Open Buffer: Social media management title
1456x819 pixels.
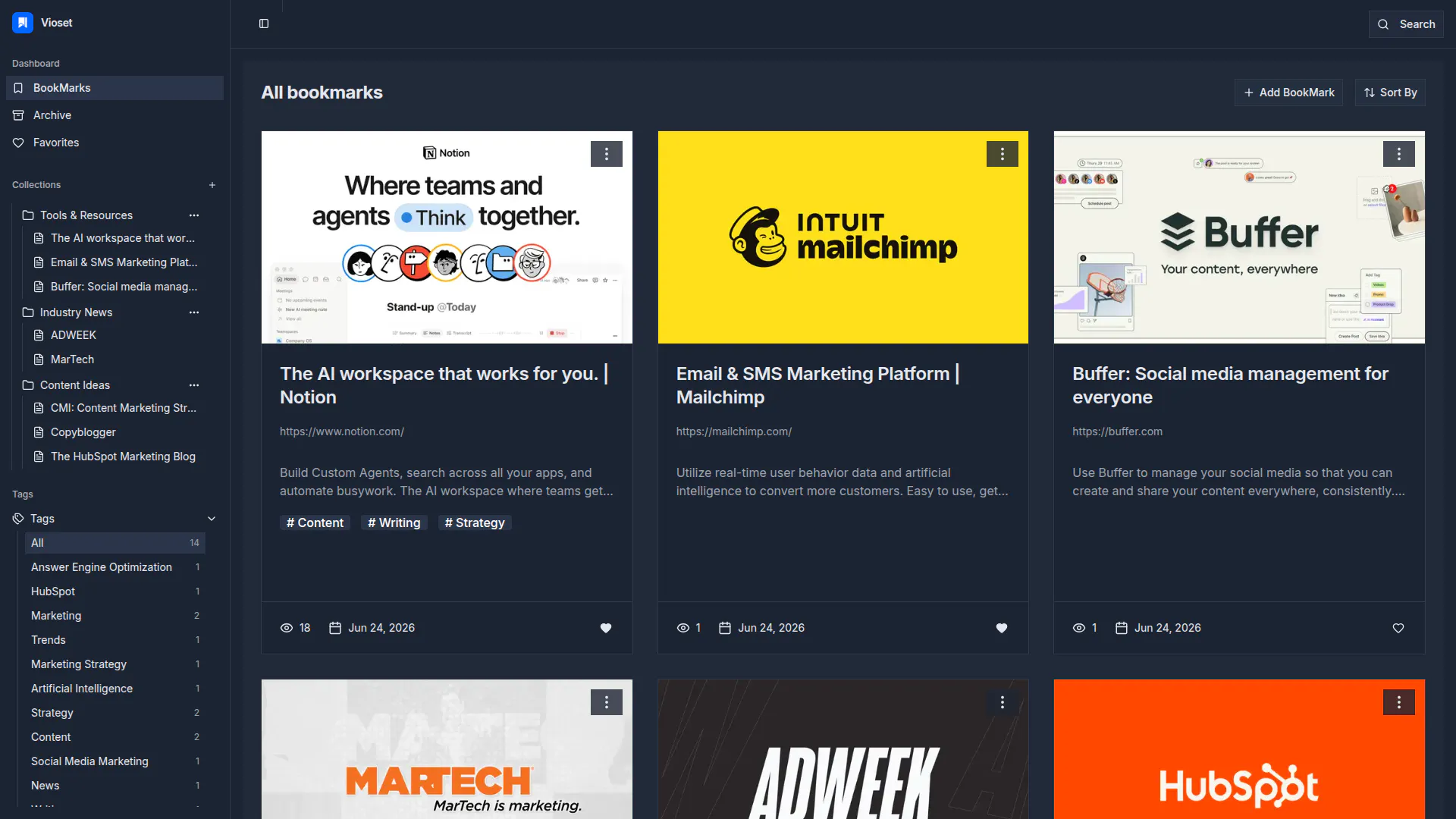click(1230, 385)
